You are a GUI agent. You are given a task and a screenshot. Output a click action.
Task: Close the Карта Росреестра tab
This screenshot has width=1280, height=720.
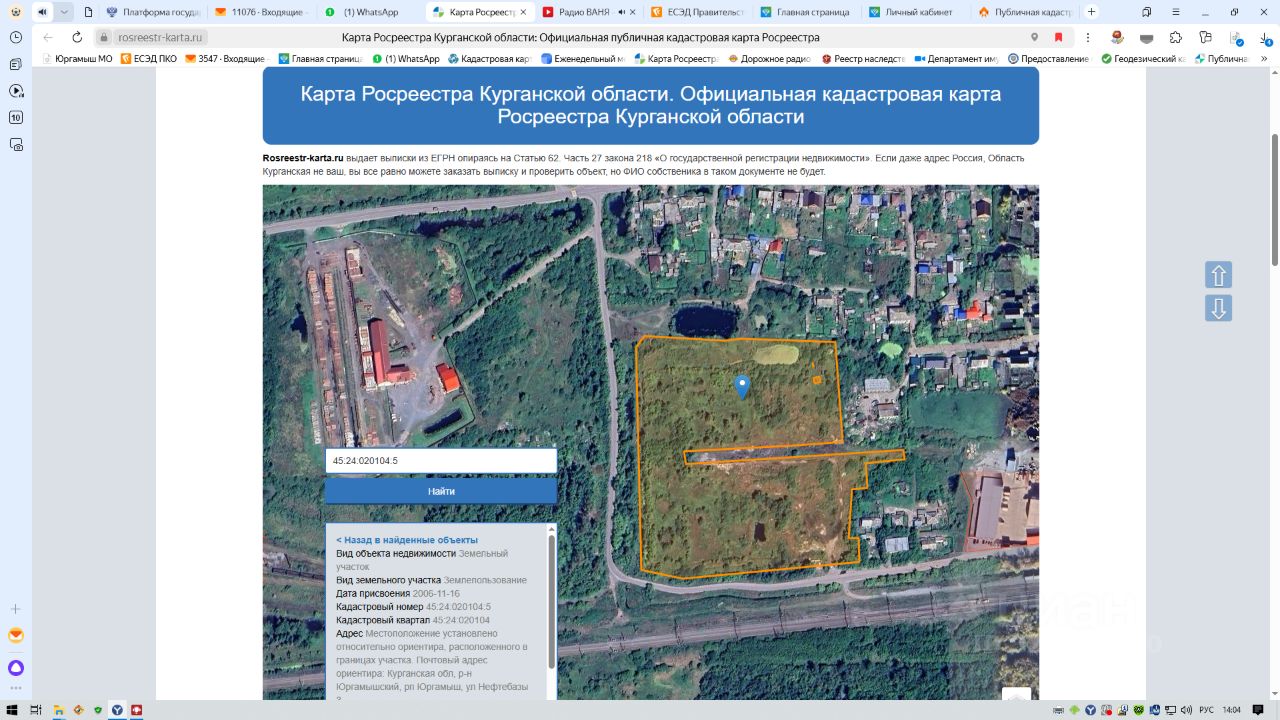pyautogui.click(x=522, y=12)
